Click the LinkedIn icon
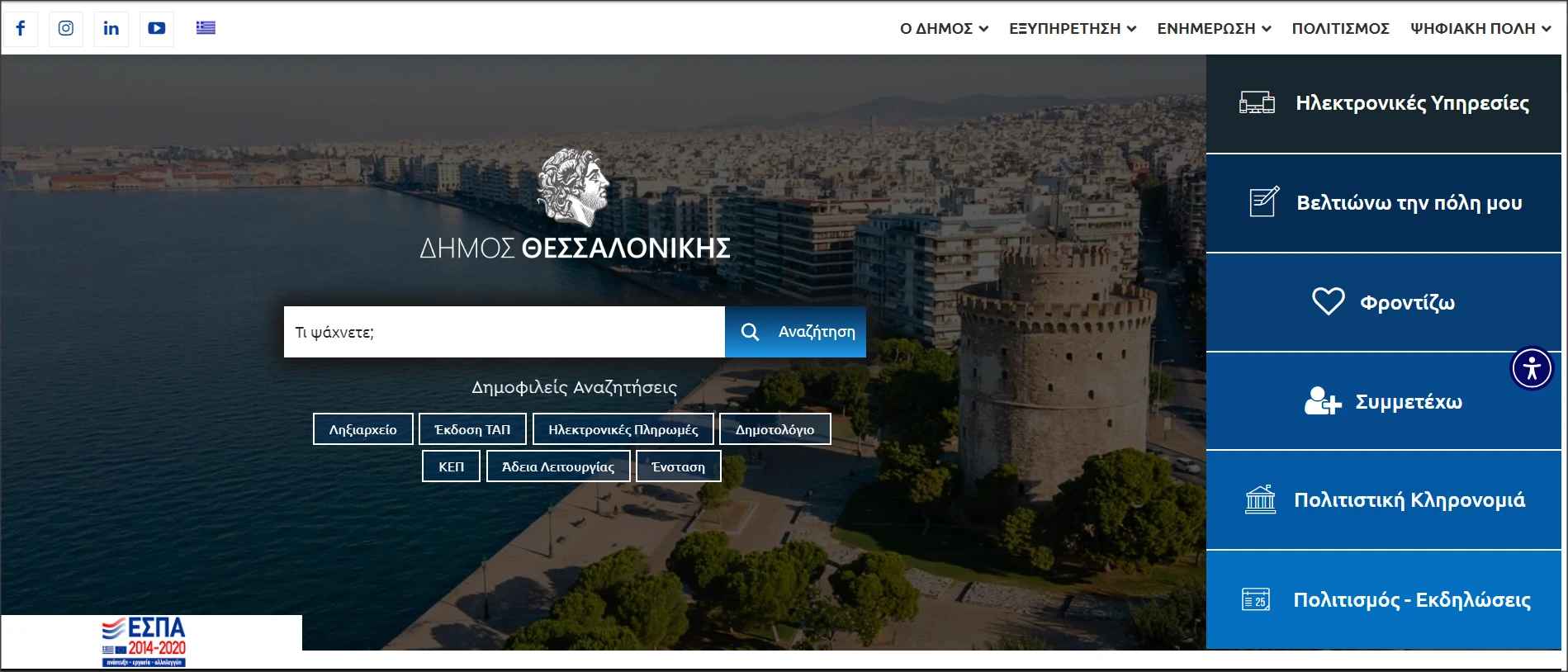 (111, 28)
